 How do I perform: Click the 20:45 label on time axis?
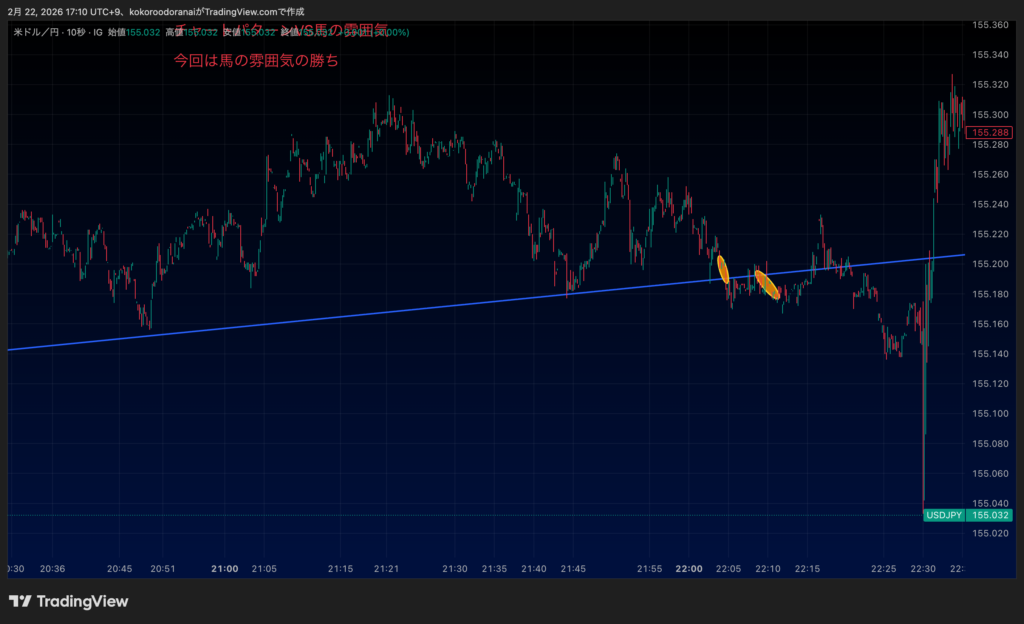tap(119, 568)
